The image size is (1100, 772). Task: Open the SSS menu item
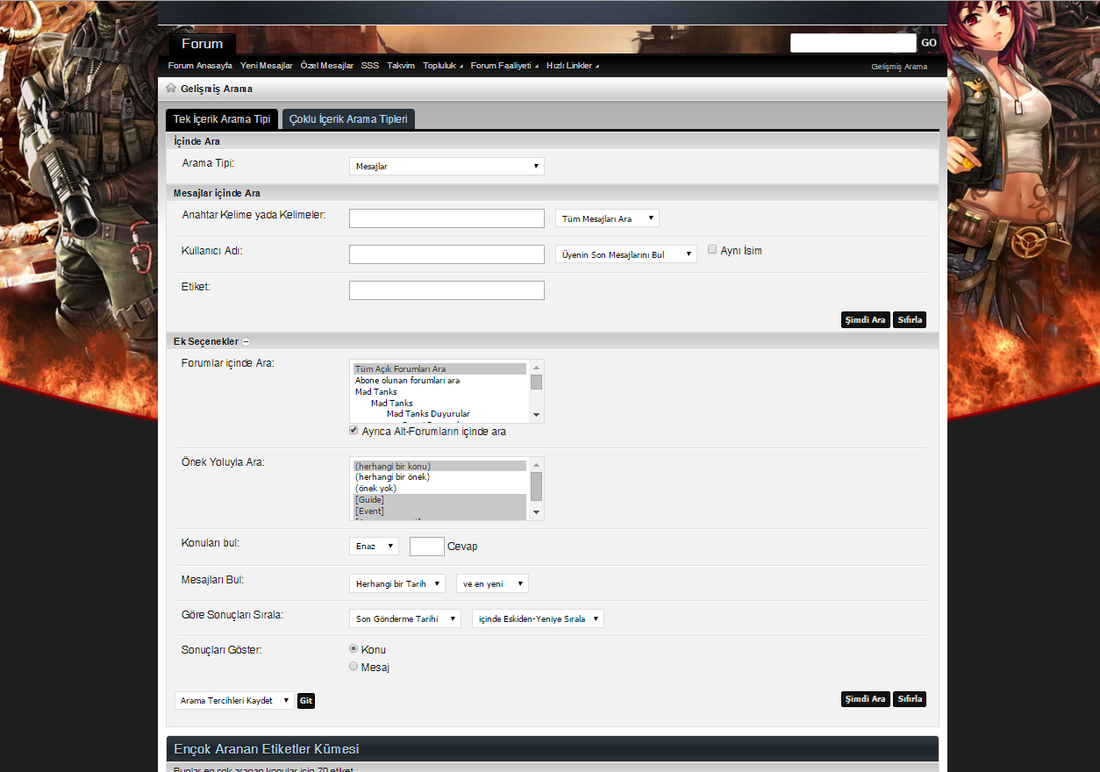(370, 65)
